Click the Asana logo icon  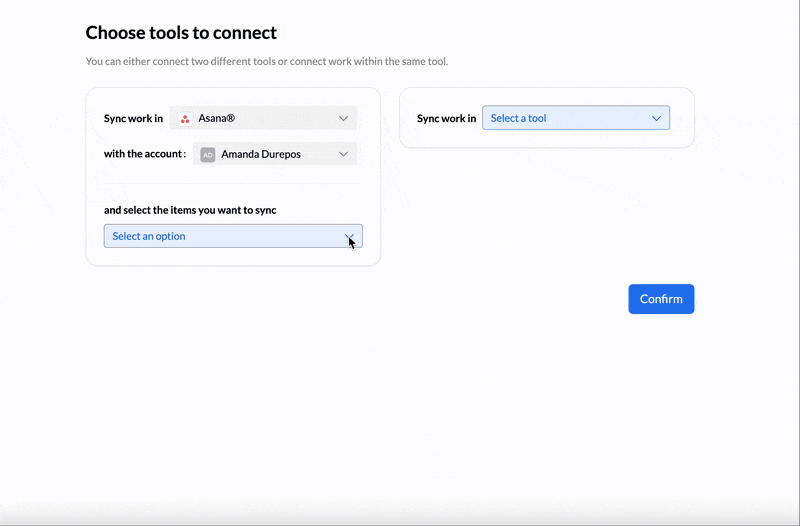click(185, 119)
